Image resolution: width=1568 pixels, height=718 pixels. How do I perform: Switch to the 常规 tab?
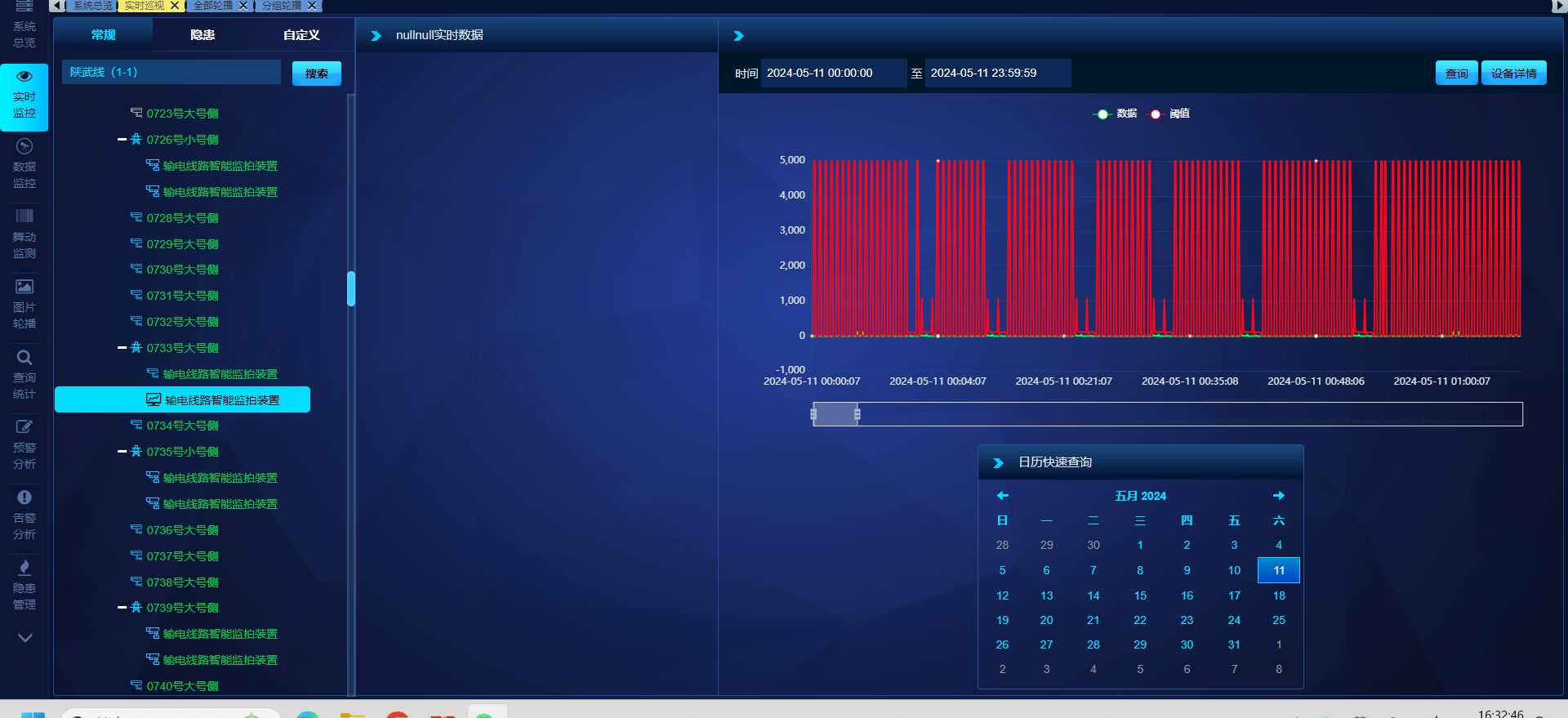click(x=104, y=35)
